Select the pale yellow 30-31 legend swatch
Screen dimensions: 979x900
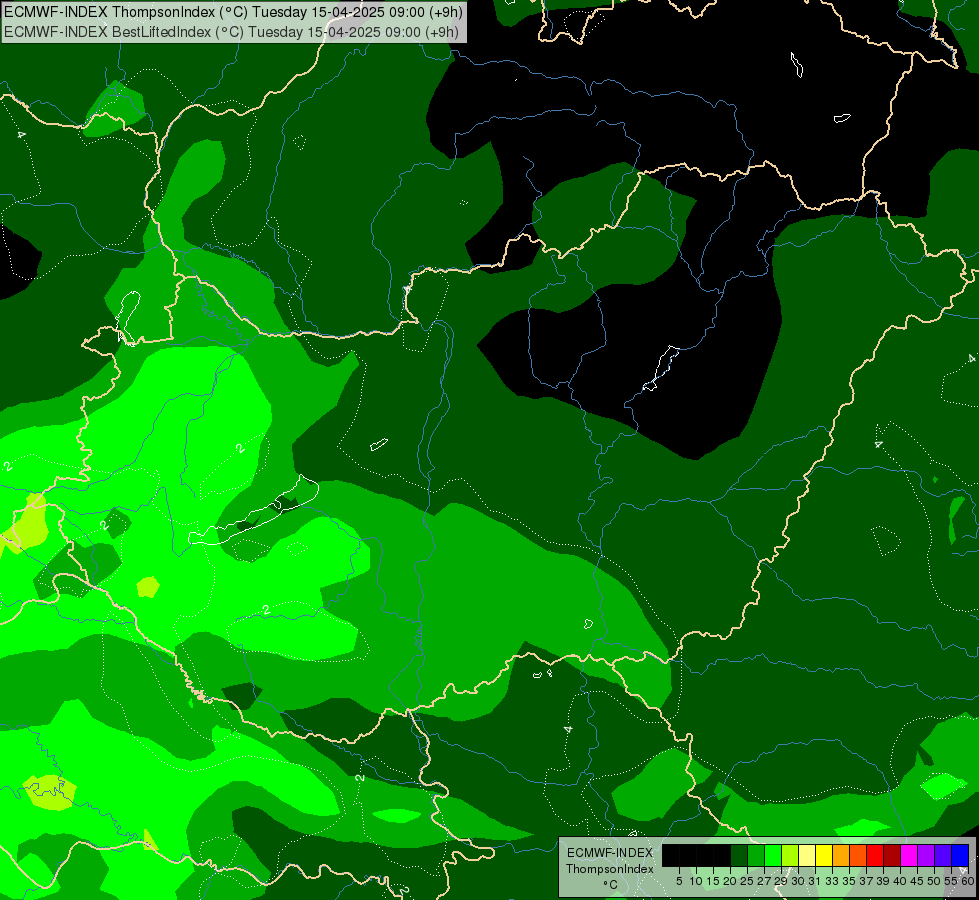[807, 855]
